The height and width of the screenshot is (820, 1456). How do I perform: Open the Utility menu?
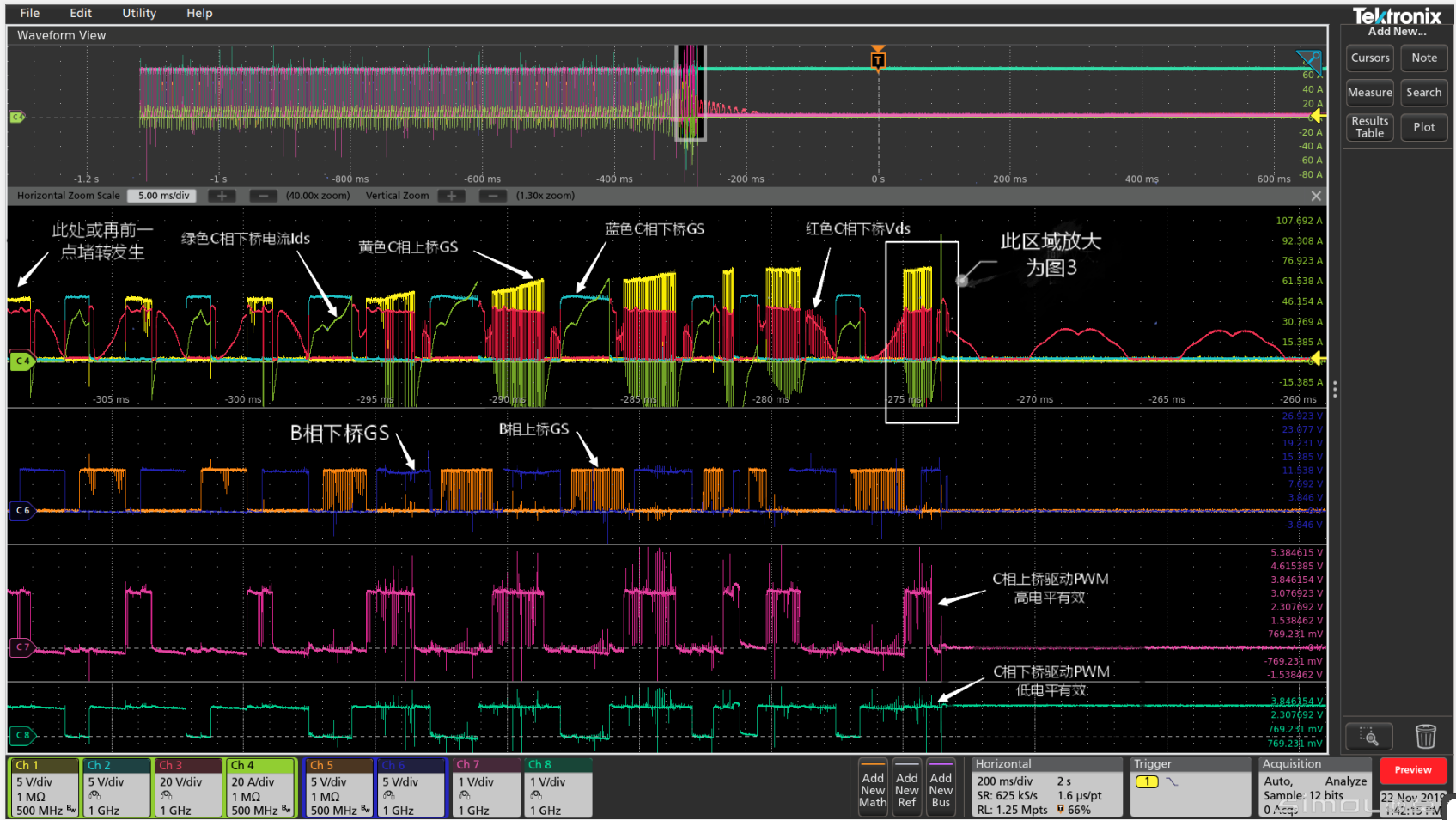tap(139, 13)
